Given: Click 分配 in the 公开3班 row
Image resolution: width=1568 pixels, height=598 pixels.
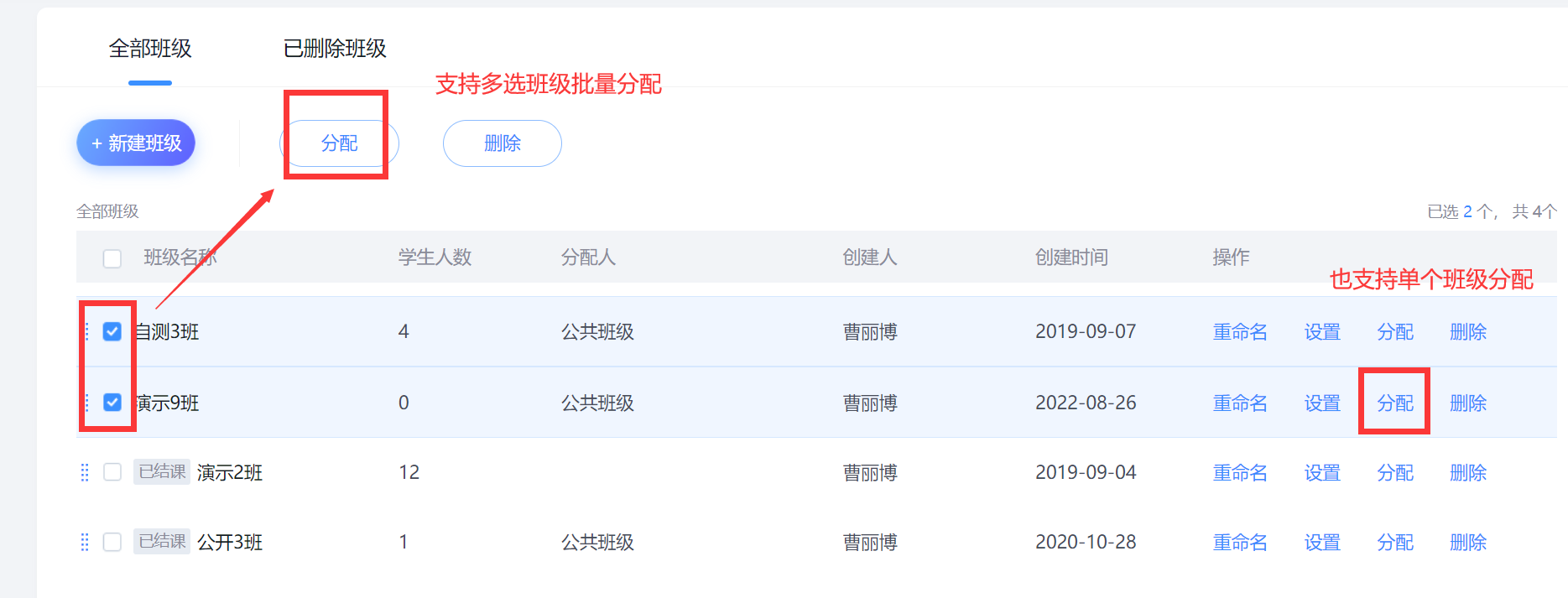Looking at the screenshot, I should coord(1395,543).
